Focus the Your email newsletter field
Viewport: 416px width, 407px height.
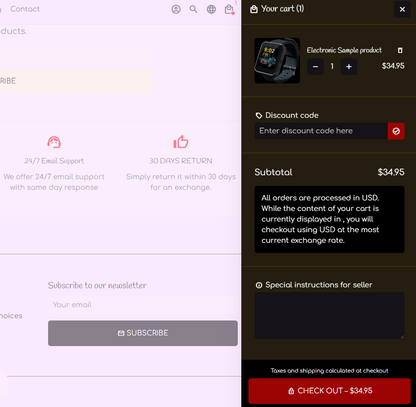point(143,305)
